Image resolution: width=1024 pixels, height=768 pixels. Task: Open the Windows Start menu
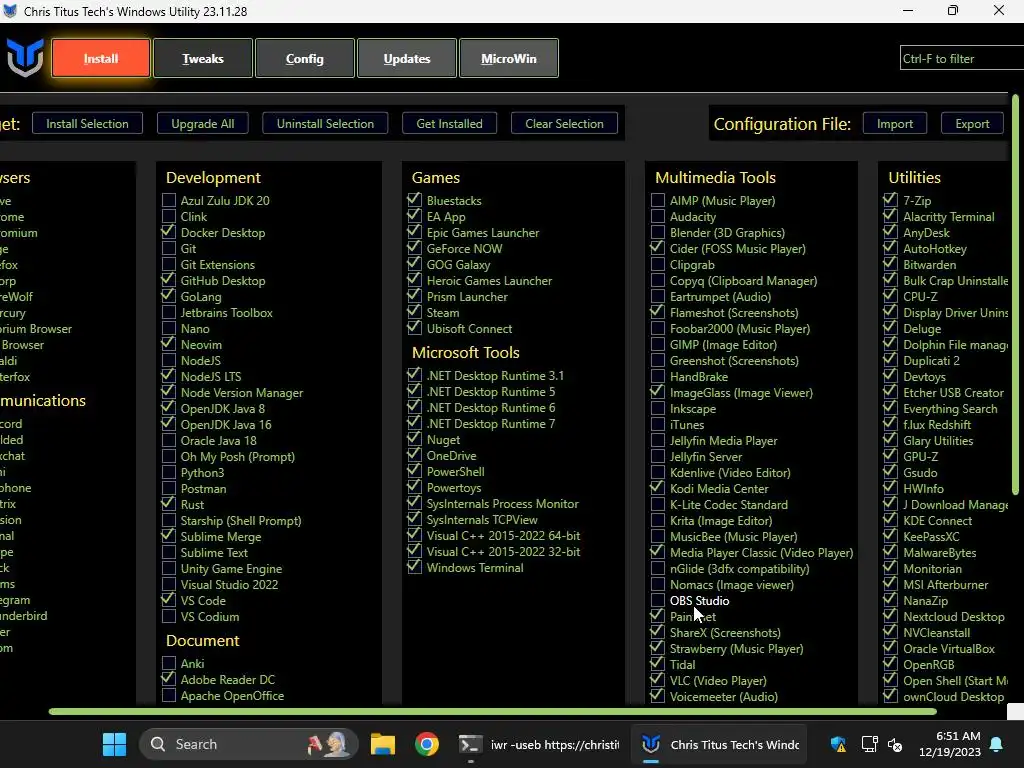(114, 744)
